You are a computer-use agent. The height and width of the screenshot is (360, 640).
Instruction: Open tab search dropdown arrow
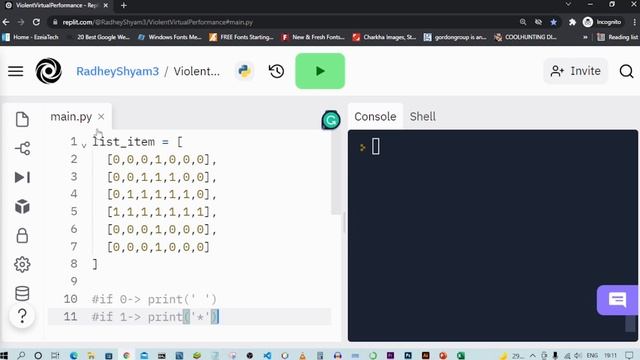coord(568,4)
